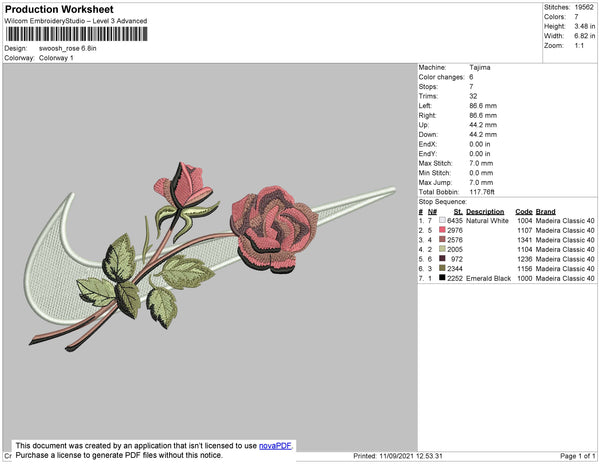This screenshot has width=600, height=464.
Task: Click the Printed date in the footer
Action: pos(398,456)
